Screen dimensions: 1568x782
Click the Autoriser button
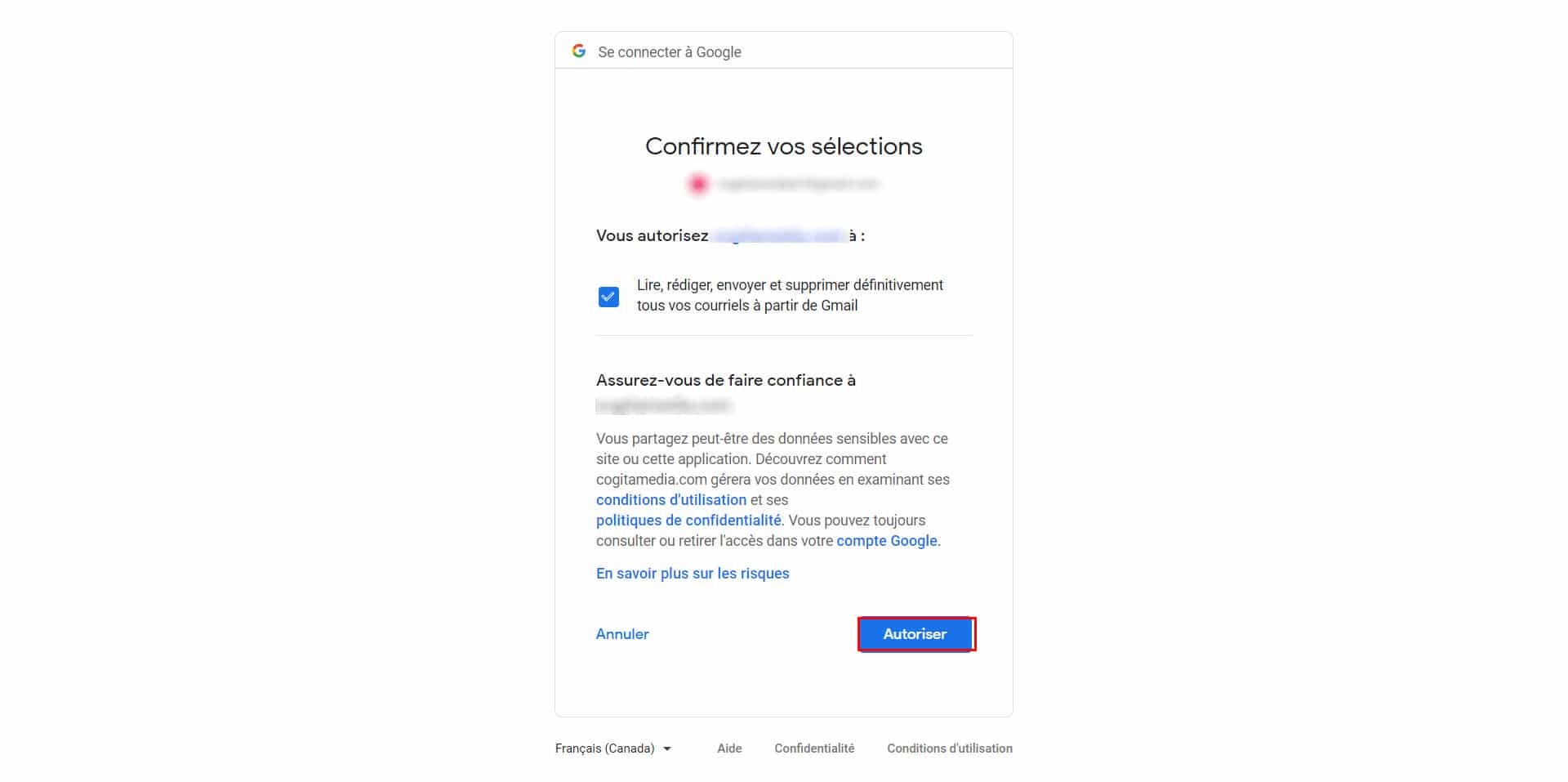[x=915, y=634]
